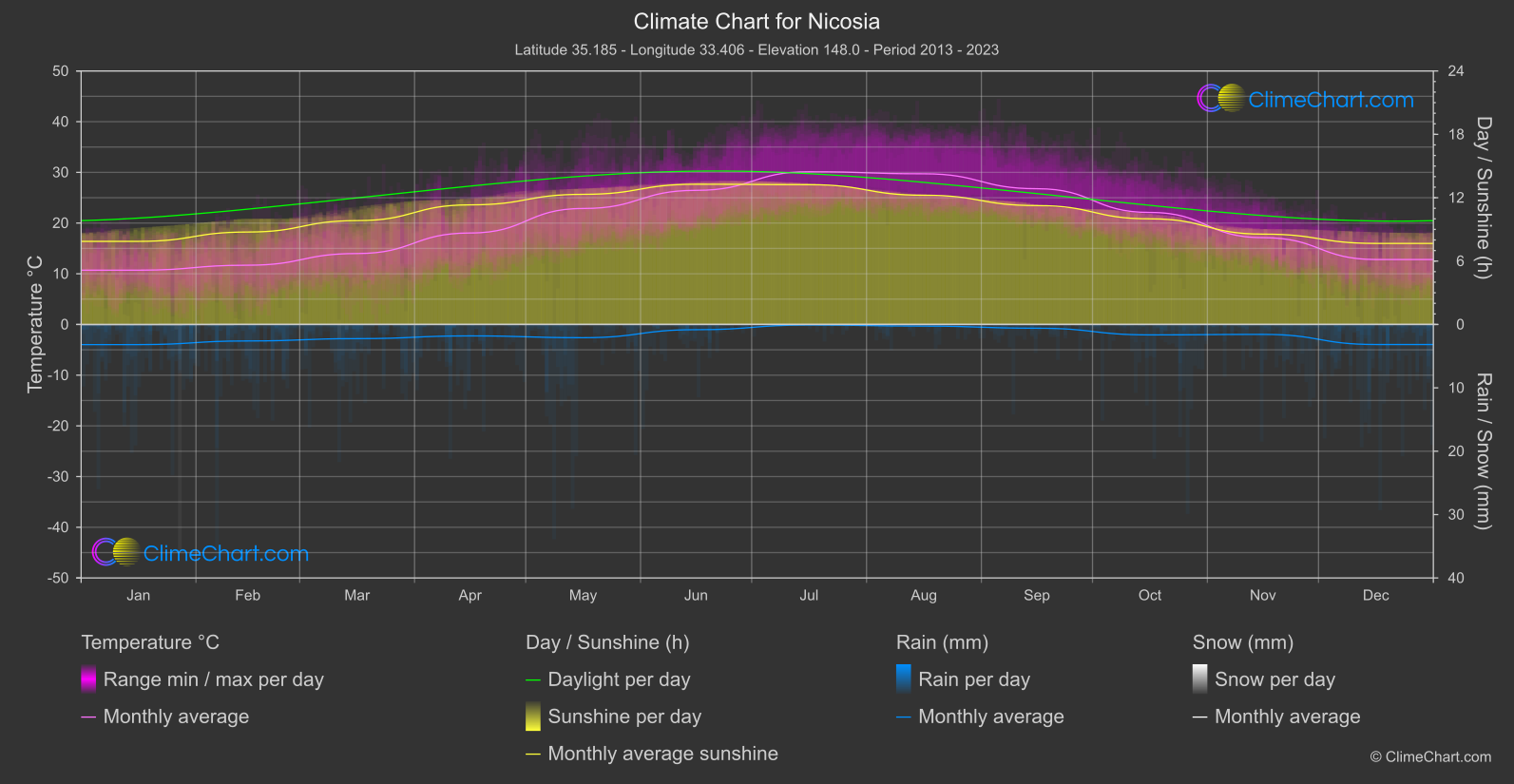Click the Apr month label on x-axis
Image resolution: width=1514 pixels, height=784 pixels.
click(x=470, y=595)
